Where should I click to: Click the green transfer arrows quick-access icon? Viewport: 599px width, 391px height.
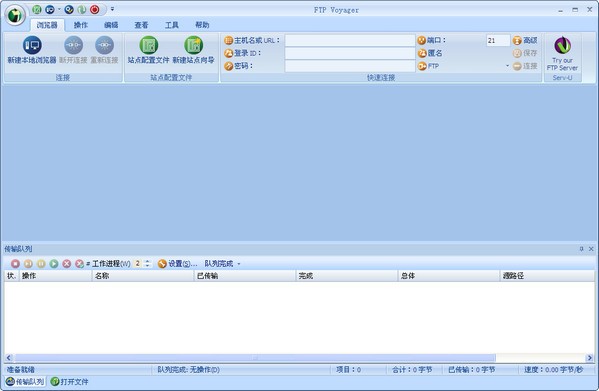coord(82,10)
